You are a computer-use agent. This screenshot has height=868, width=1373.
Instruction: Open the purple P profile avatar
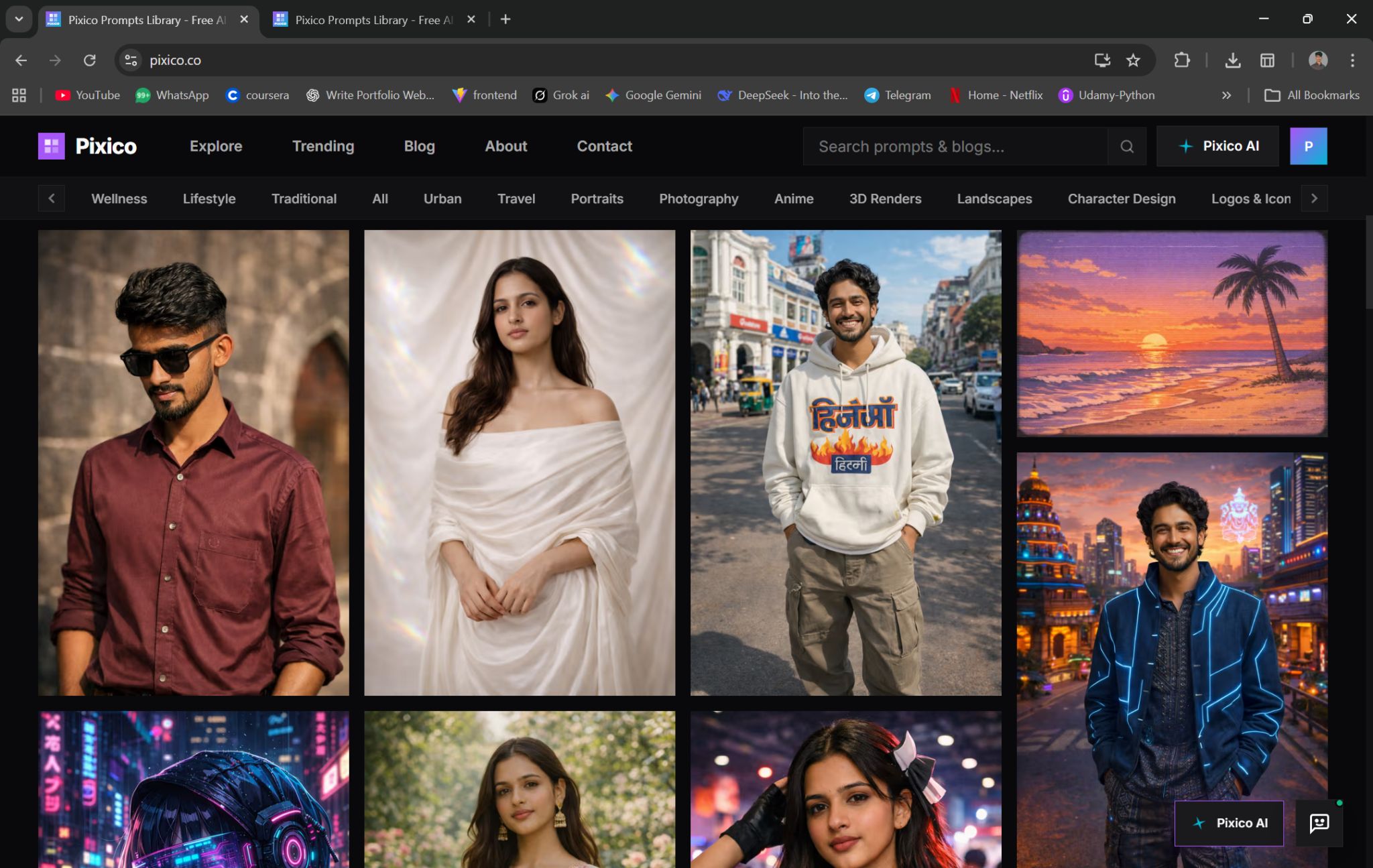(x=1308, y=146)
